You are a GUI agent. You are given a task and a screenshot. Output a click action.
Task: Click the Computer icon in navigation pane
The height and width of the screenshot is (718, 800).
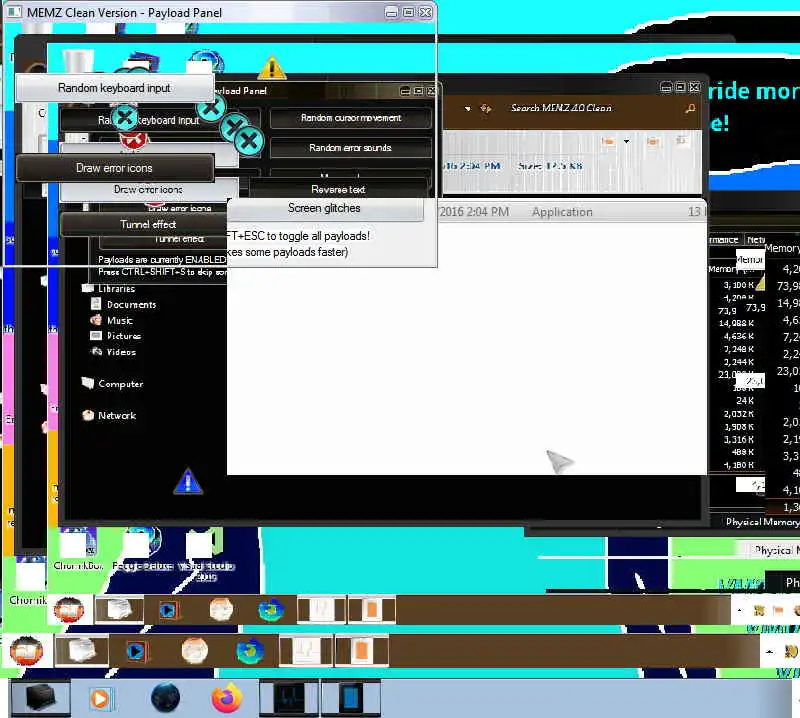(88, 383)
